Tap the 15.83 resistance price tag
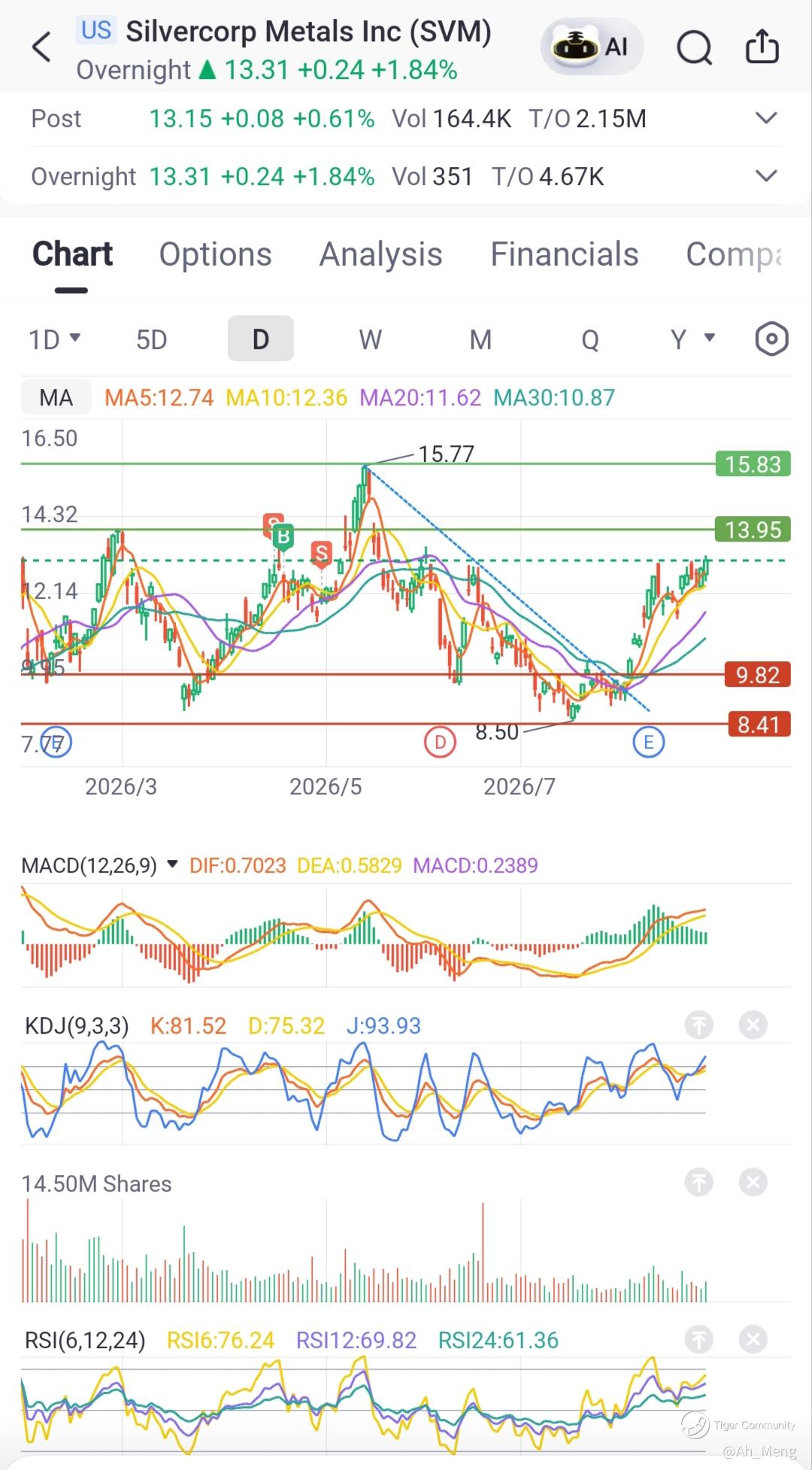Image resolution: width=812 pixels, height=1470 pixels. pyautogui.click(x=753, y=464)
